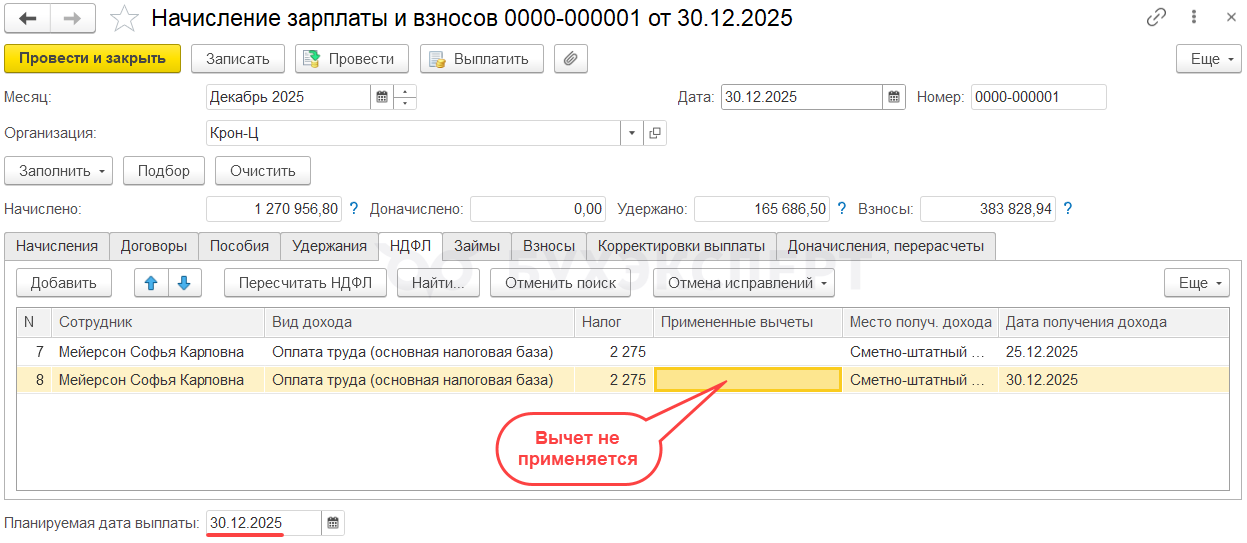Move row up with blue arrow
This screenshot has width=1247, height=543.
[x=151, y=283]
